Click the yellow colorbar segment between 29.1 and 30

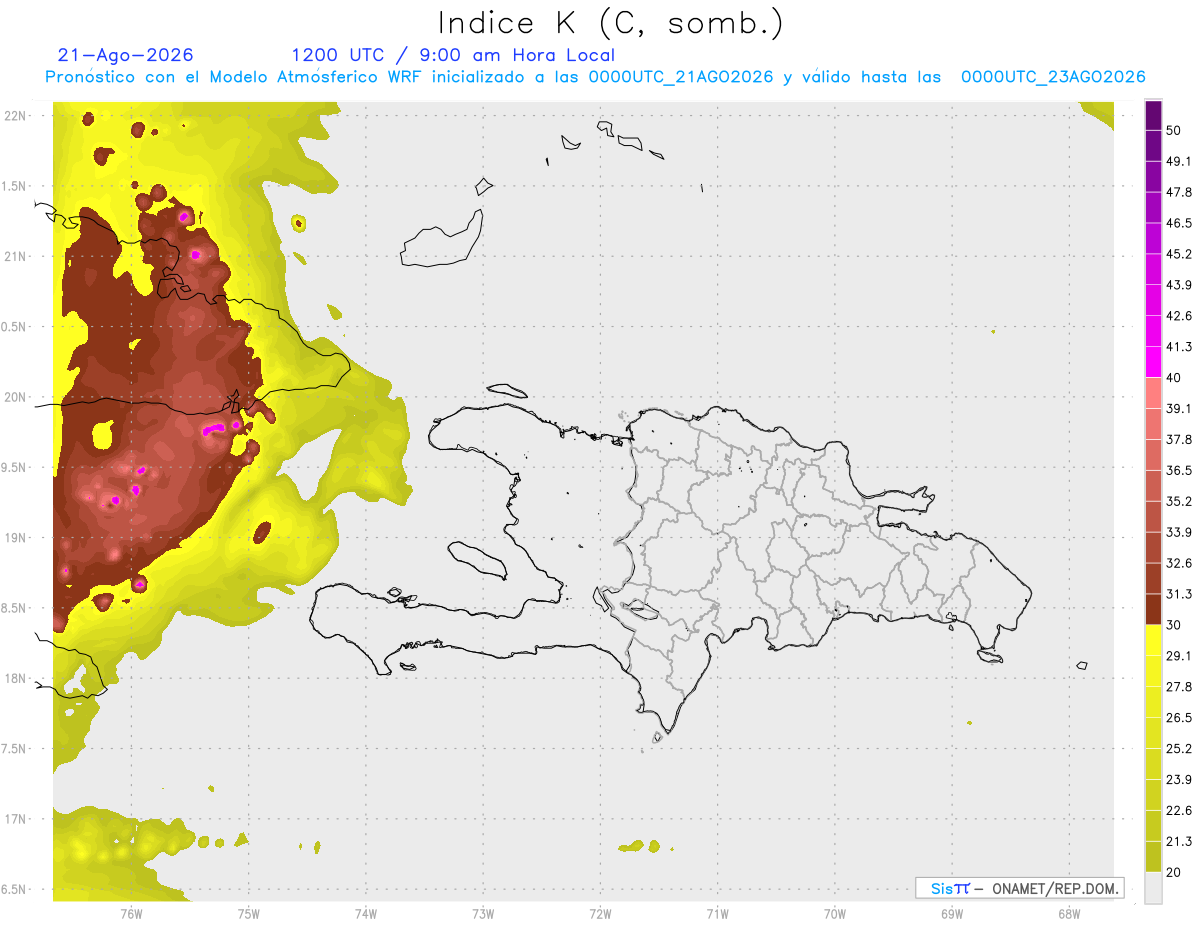(1153, 640)
